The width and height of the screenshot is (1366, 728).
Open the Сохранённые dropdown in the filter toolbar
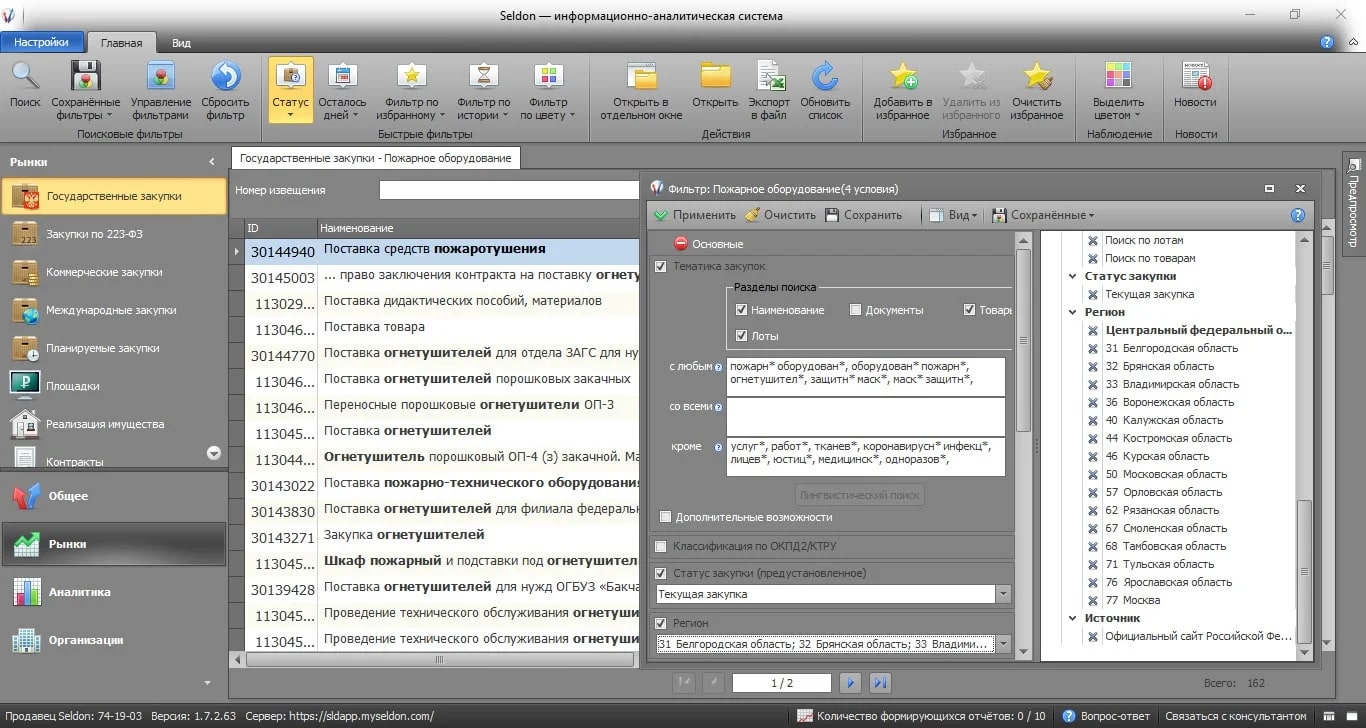pos(1043,215)
